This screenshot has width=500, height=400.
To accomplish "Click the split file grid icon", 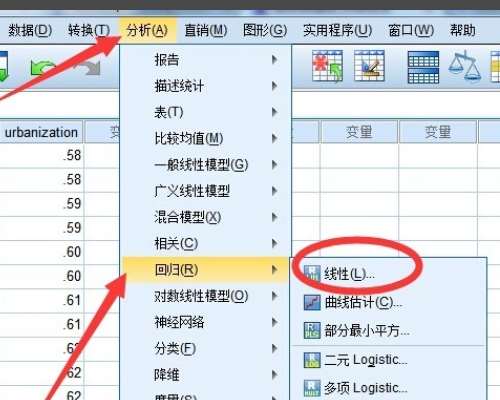I will 423,67.
